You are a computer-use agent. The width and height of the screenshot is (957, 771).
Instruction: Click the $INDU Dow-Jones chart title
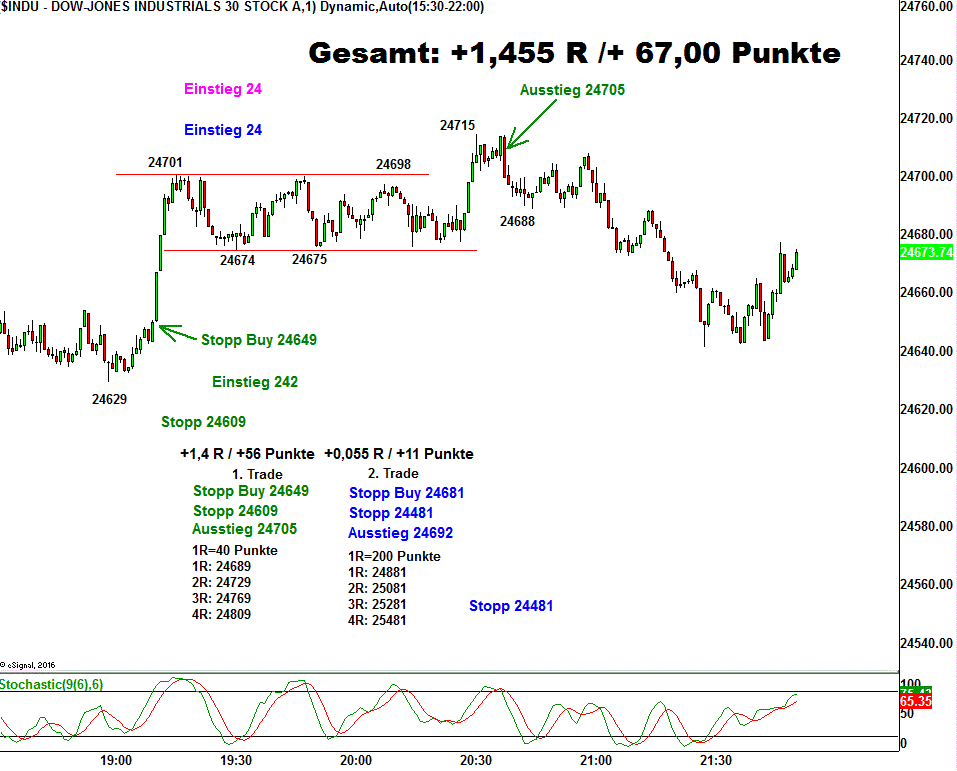[243, 7]
